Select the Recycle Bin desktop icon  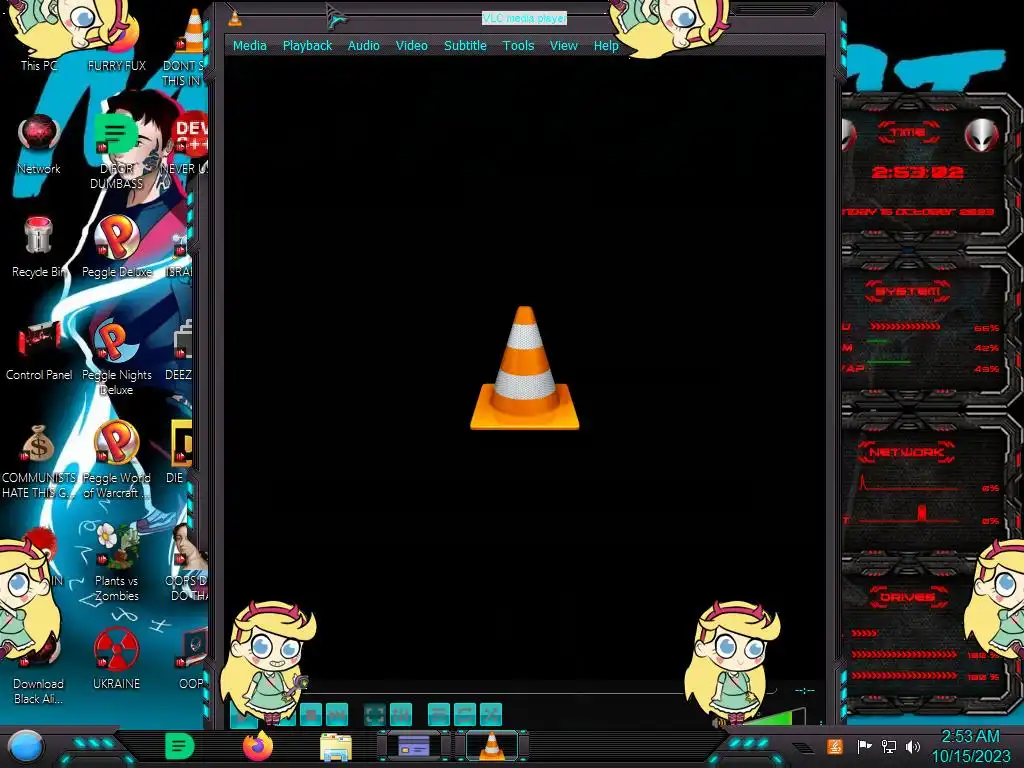(39, 248)
